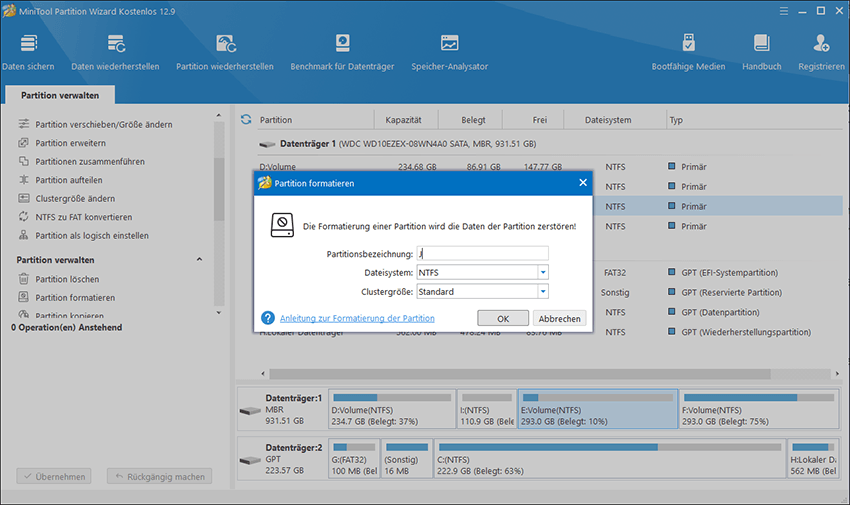
Task: Select the (Sonstig) 16 MB block
Action: coord(407,458)
